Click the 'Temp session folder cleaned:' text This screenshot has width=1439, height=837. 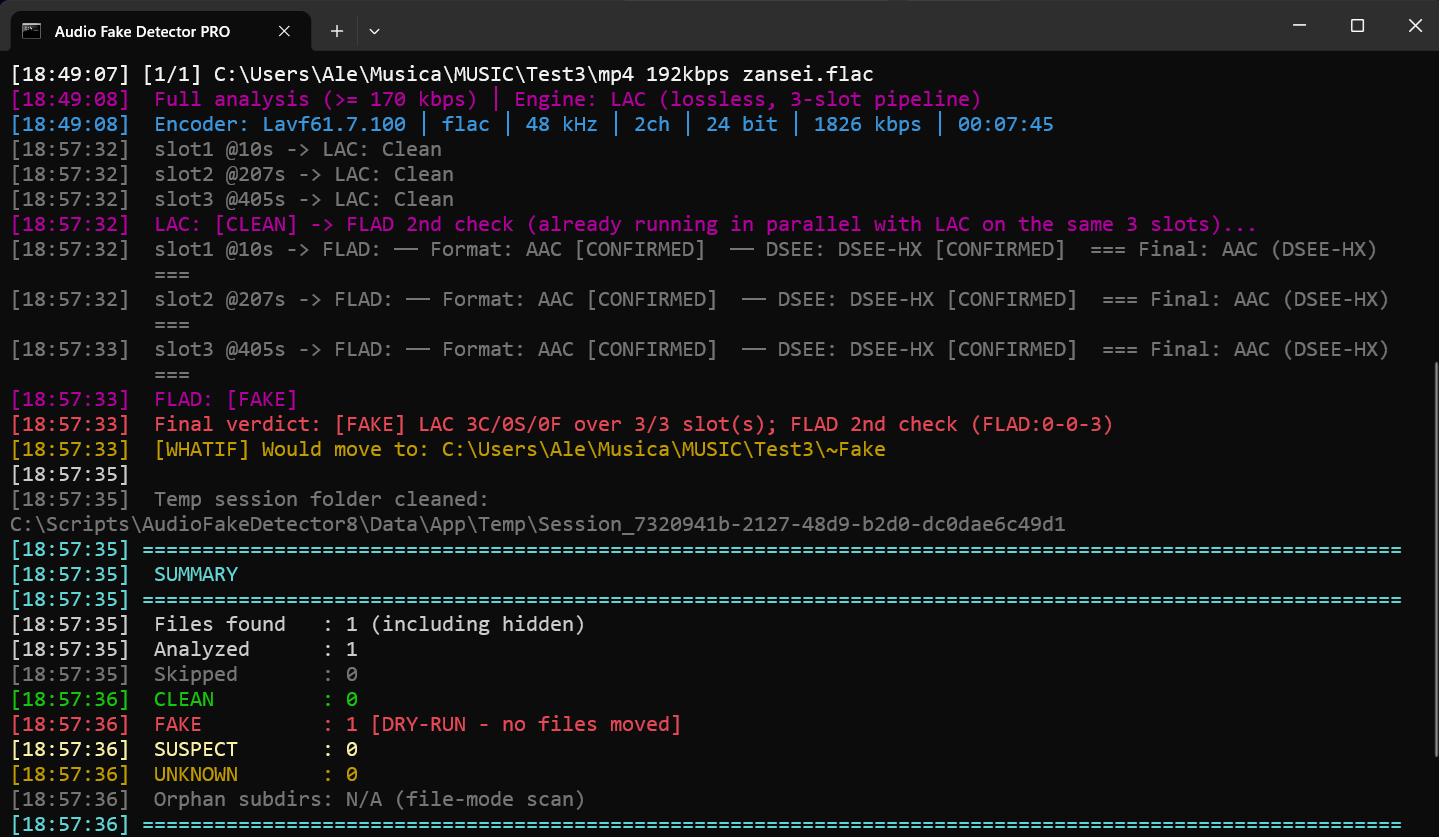[x=321, y=499]
